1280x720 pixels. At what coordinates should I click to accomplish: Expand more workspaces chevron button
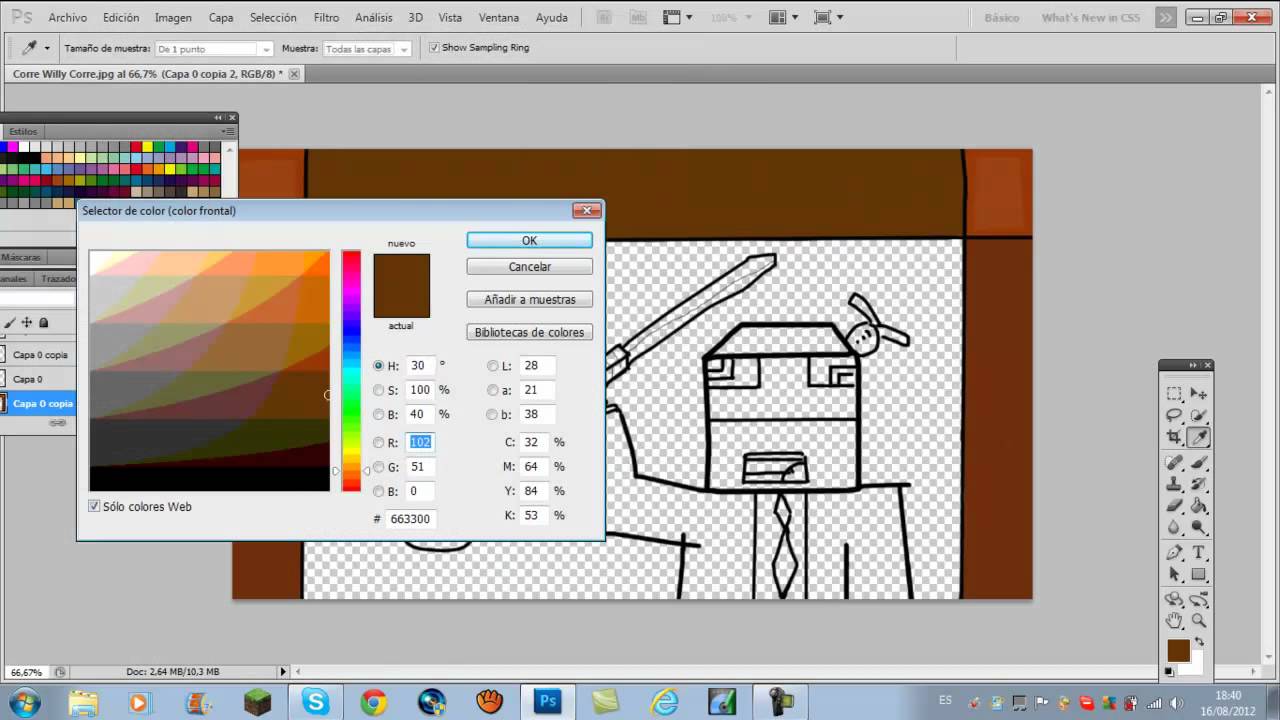(1165, 17)
